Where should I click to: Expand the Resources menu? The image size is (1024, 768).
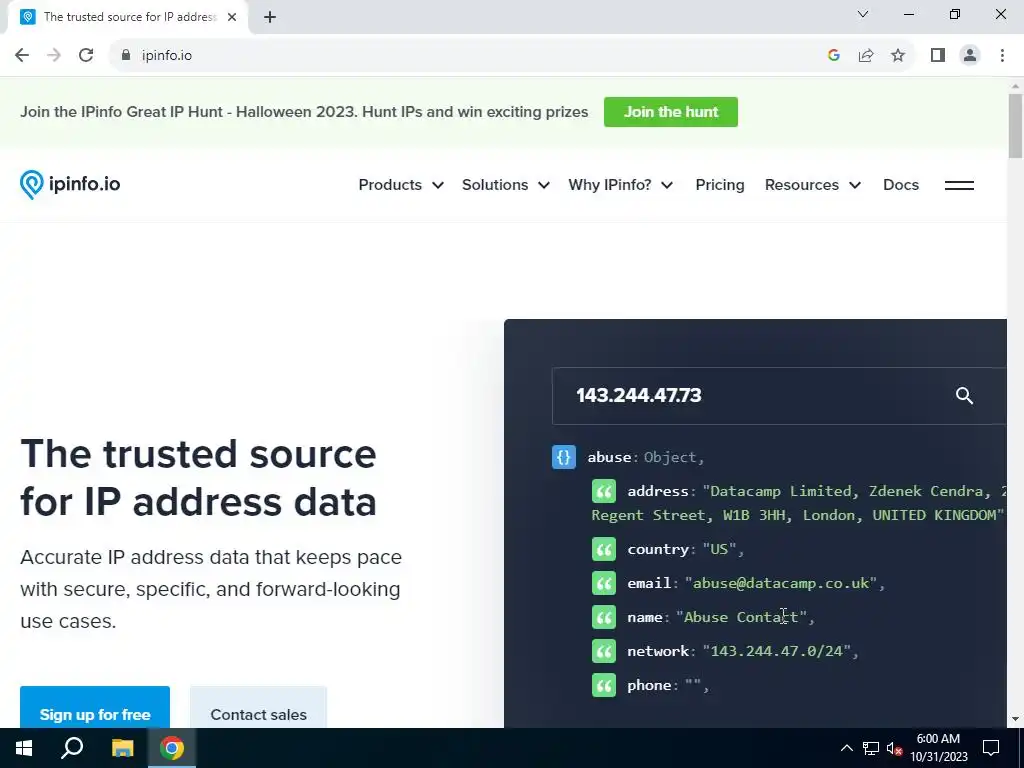coord(813,185)
